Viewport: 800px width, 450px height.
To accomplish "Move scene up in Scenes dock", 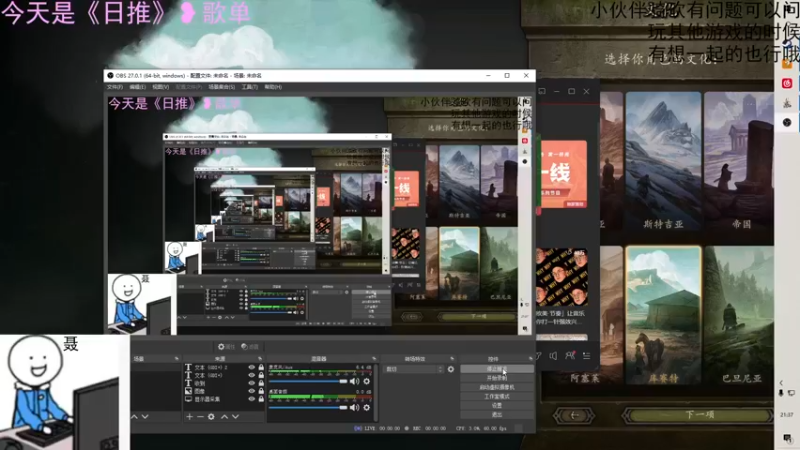I will [135, 417].
